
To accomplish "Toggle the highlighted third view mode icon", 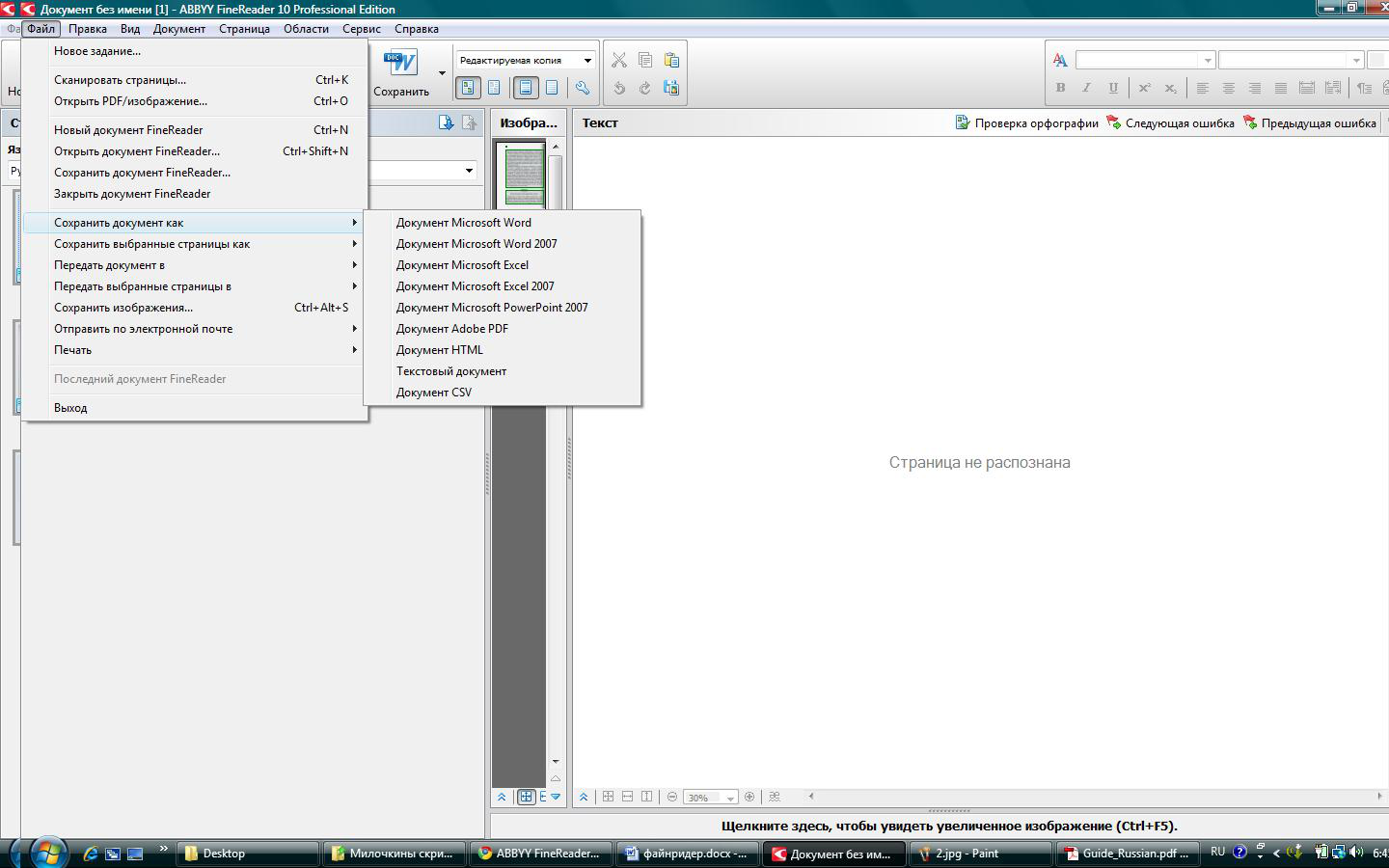I will coord(526,88).
